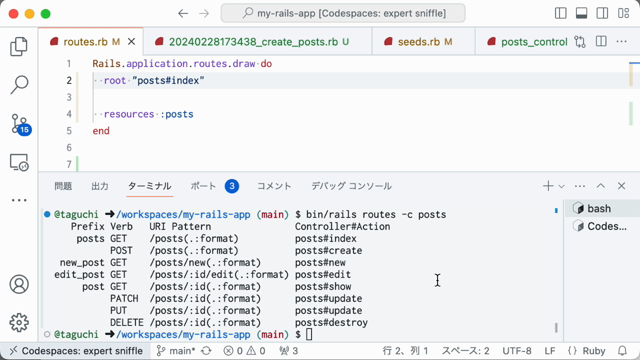Screen dimensions: 640x360
Task: Open the Remote Explorer icon
Action: 19,162
